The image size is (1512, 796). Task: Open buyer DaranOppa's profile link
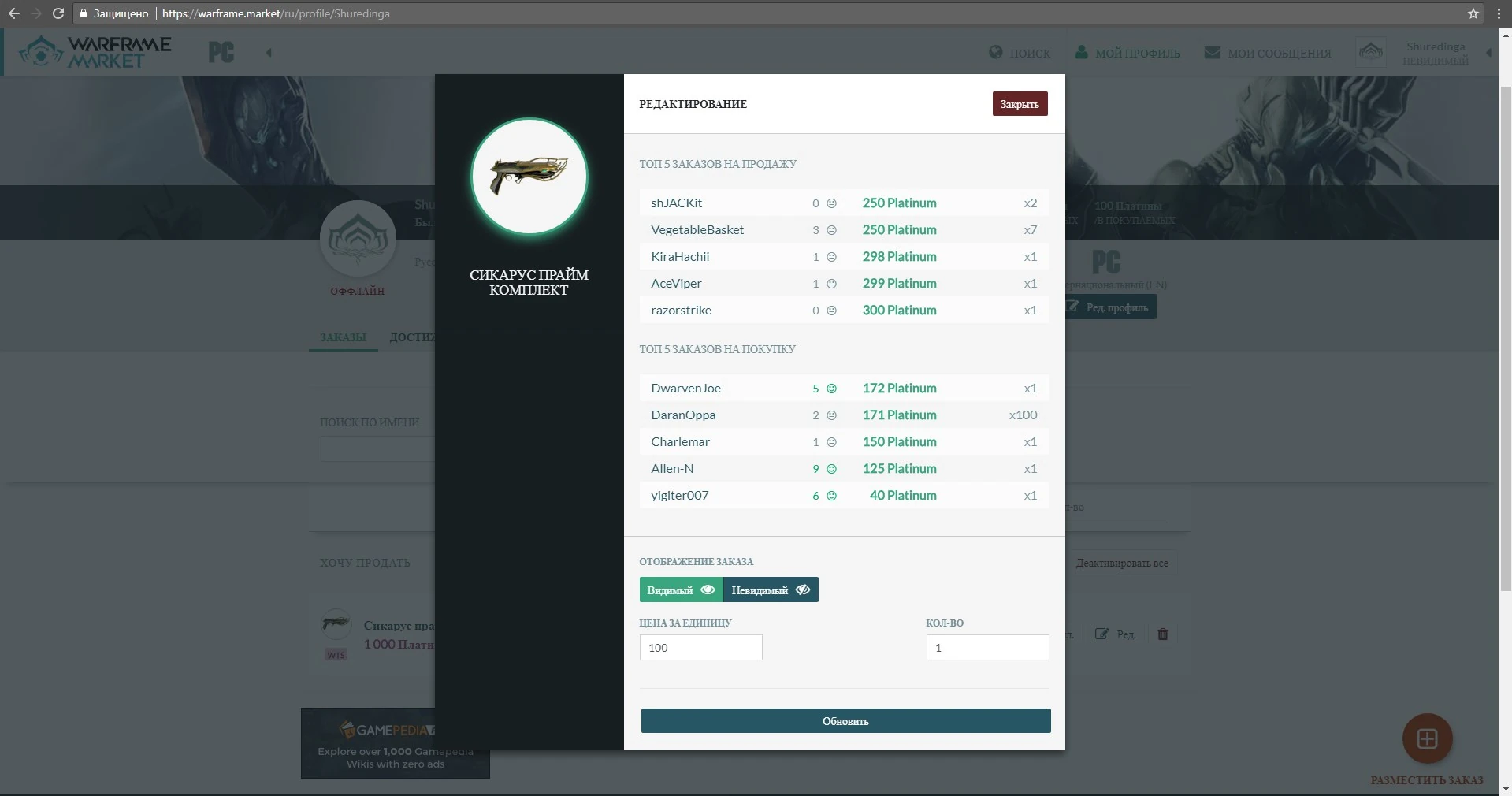pyautogui.click(x=683, y=415)
